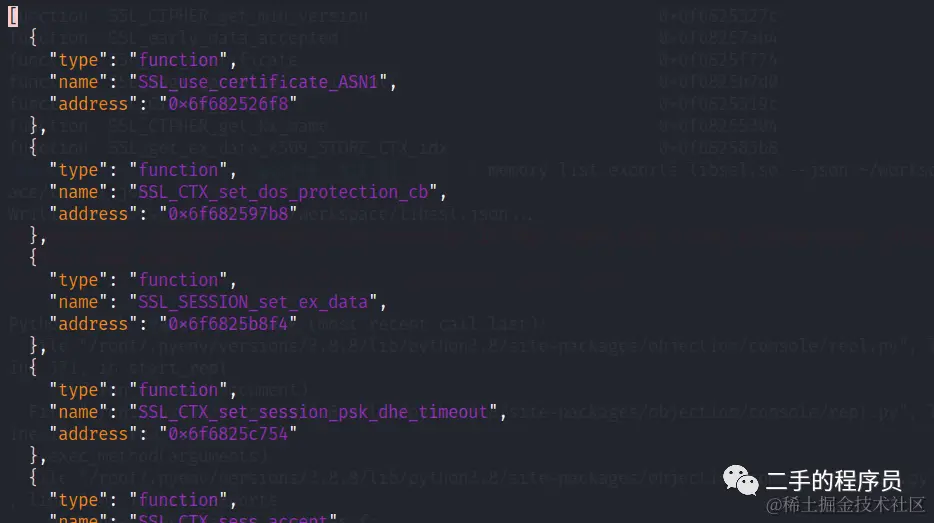Viewport: 934px width, 523px height.
Task: Click the SSL_SESSION_set_ex_data name value
Action: 253,302
